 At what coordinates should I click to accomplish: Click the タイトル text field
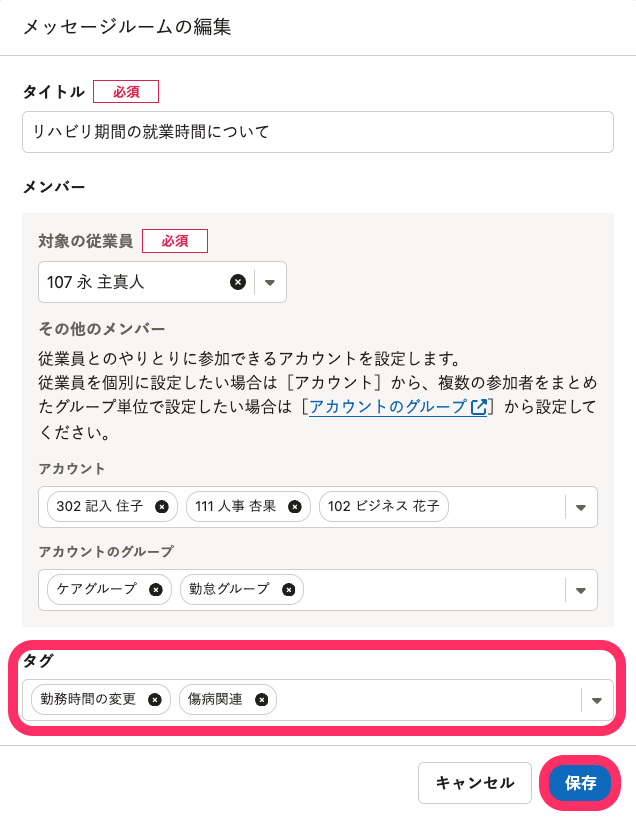(317, 132)
